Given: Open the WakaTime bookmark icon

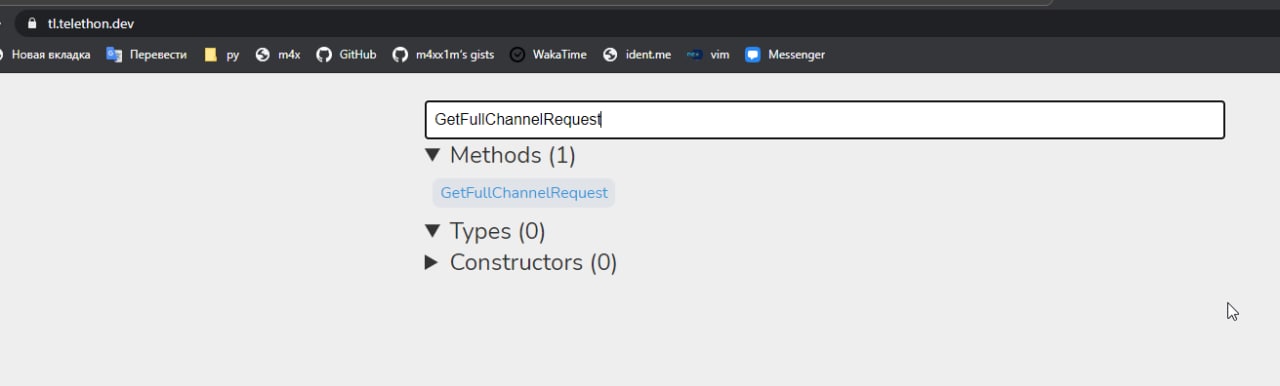Looking at the screenshot, I should tap(517, 55).
